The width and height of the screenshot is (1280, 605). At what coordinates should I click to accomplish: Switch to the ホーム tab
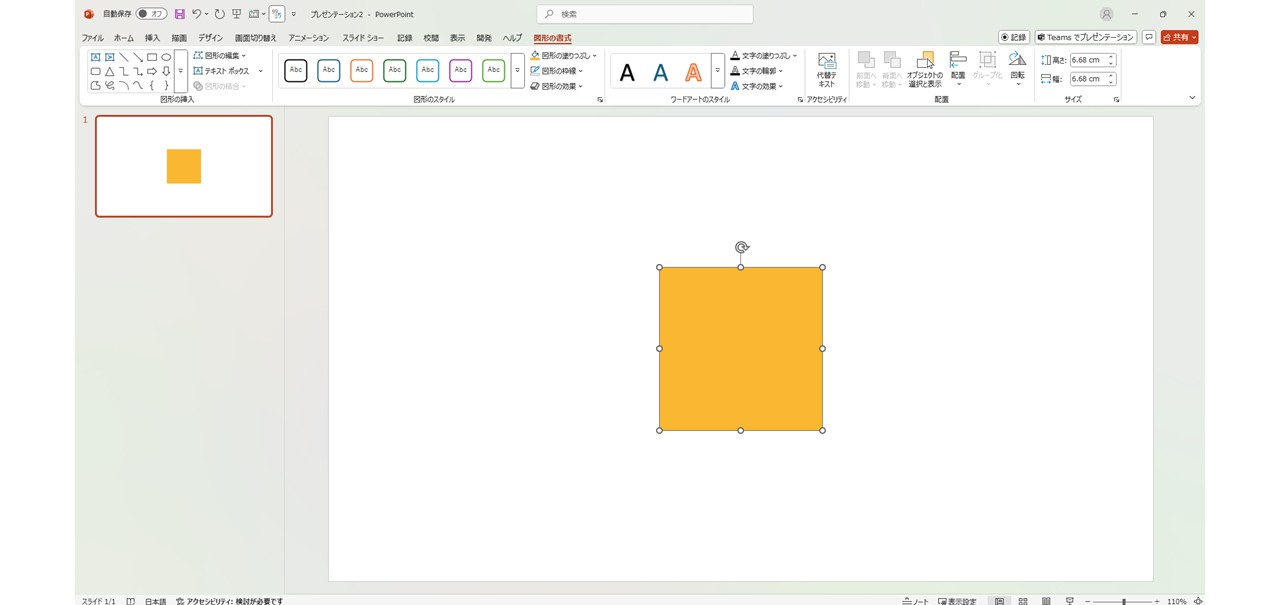tap(124, 38)
